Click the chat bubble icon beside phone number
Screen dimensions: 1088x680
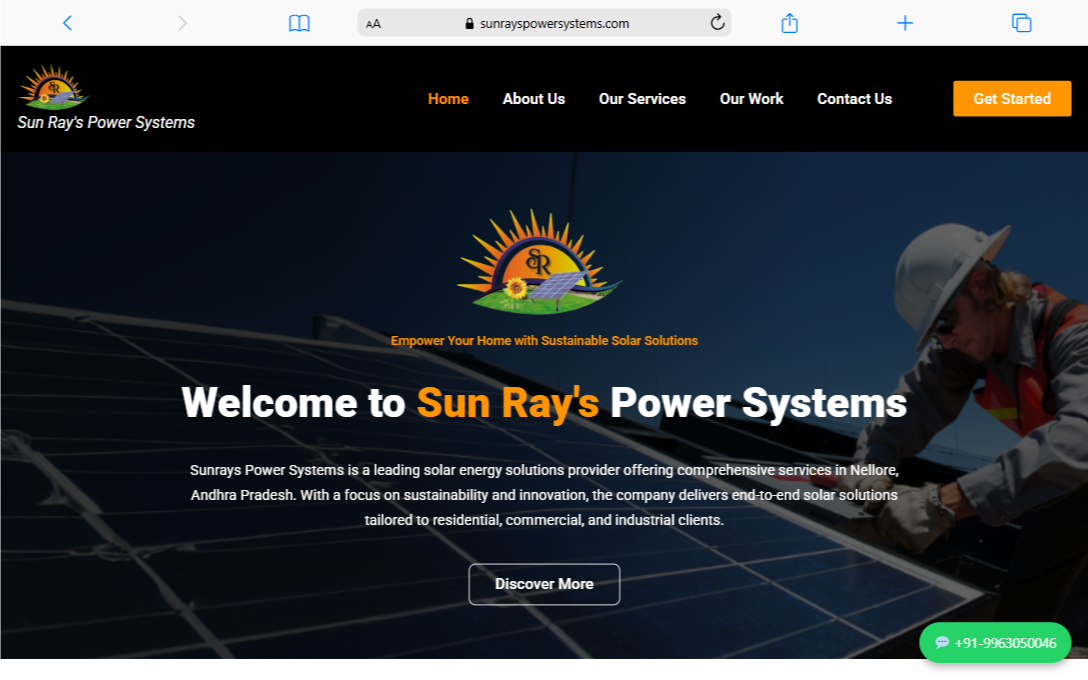tap(942, 643)
